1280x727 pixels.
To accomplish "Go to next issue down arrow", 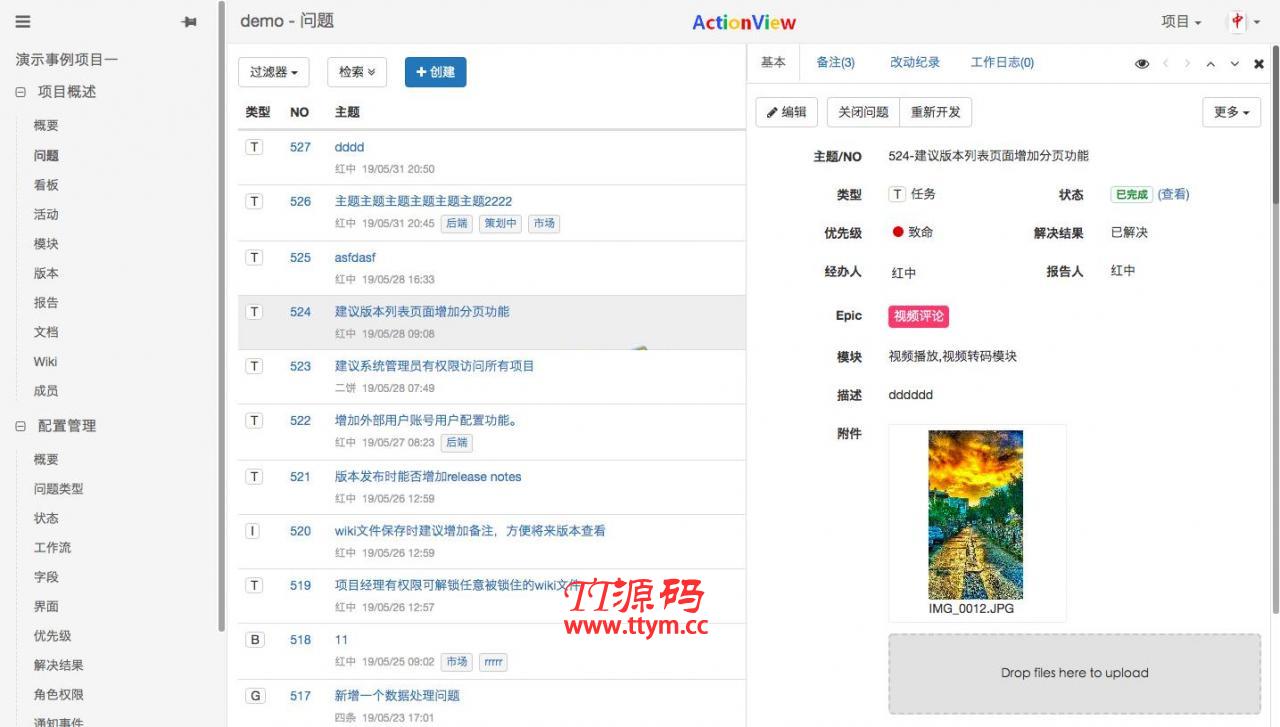I will 1234,63.
